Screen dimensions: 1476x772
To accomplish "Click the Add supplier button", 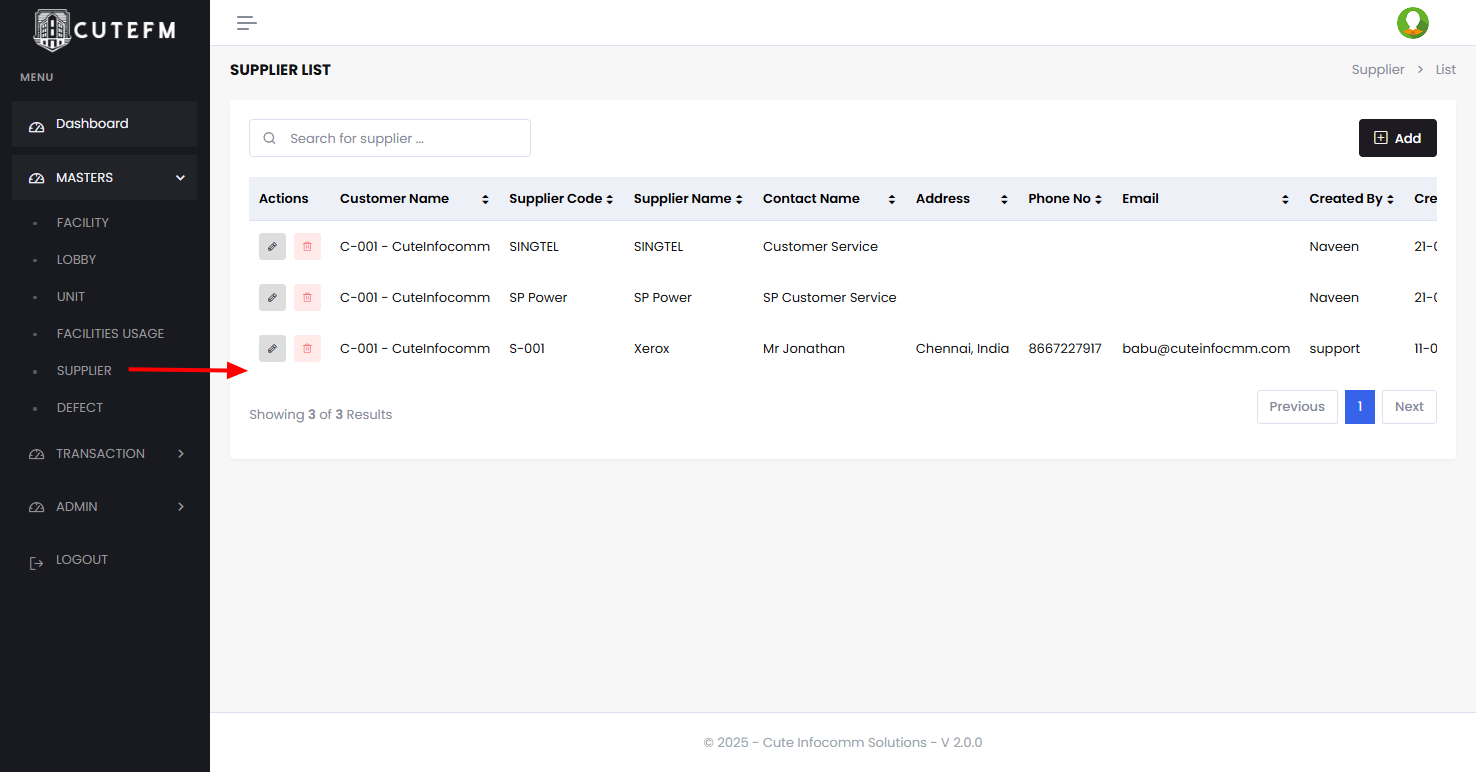I will [x=1397, y=138].
